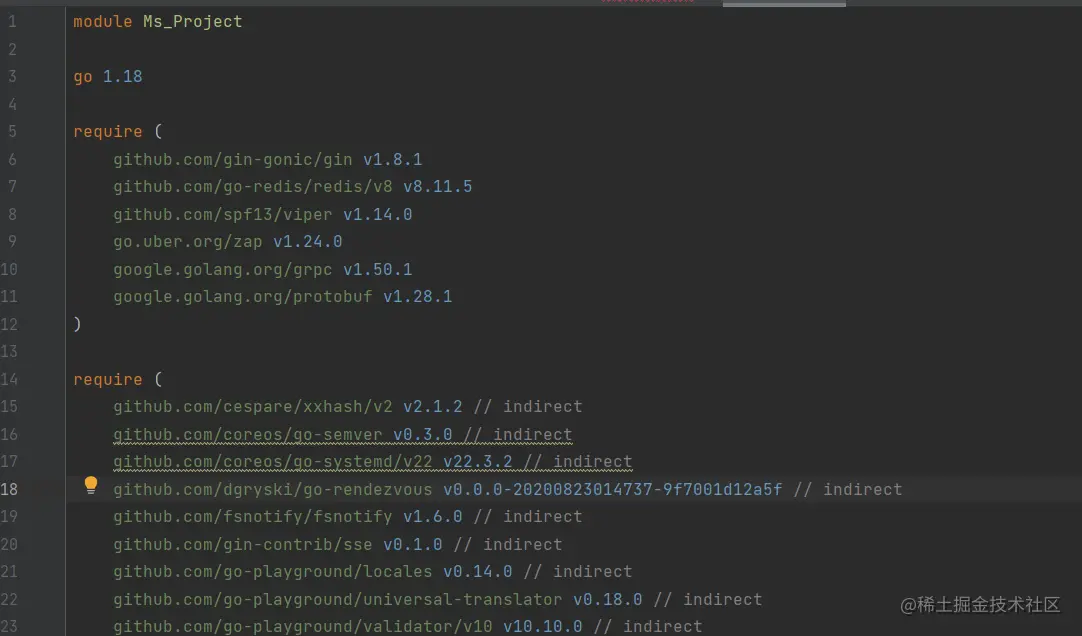Click the 'go 1.18' version text
The width and height of the screenshot is (1082, 636).
pos(108,77)
